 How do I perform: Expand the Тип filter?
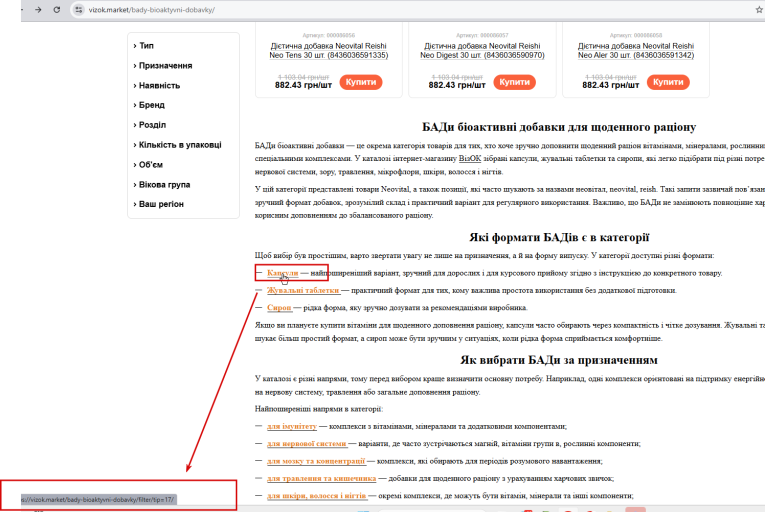(x=143, y=45)
